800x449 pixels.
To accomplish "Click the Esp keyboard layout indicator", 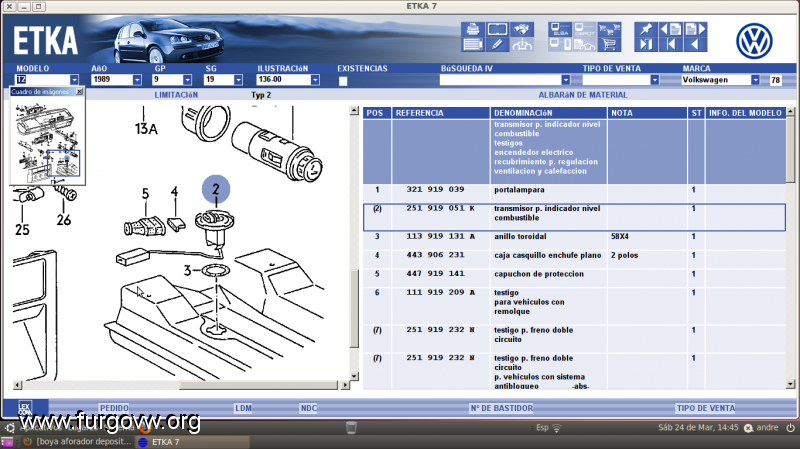I will pyautogui.click(x=542, y=428).
